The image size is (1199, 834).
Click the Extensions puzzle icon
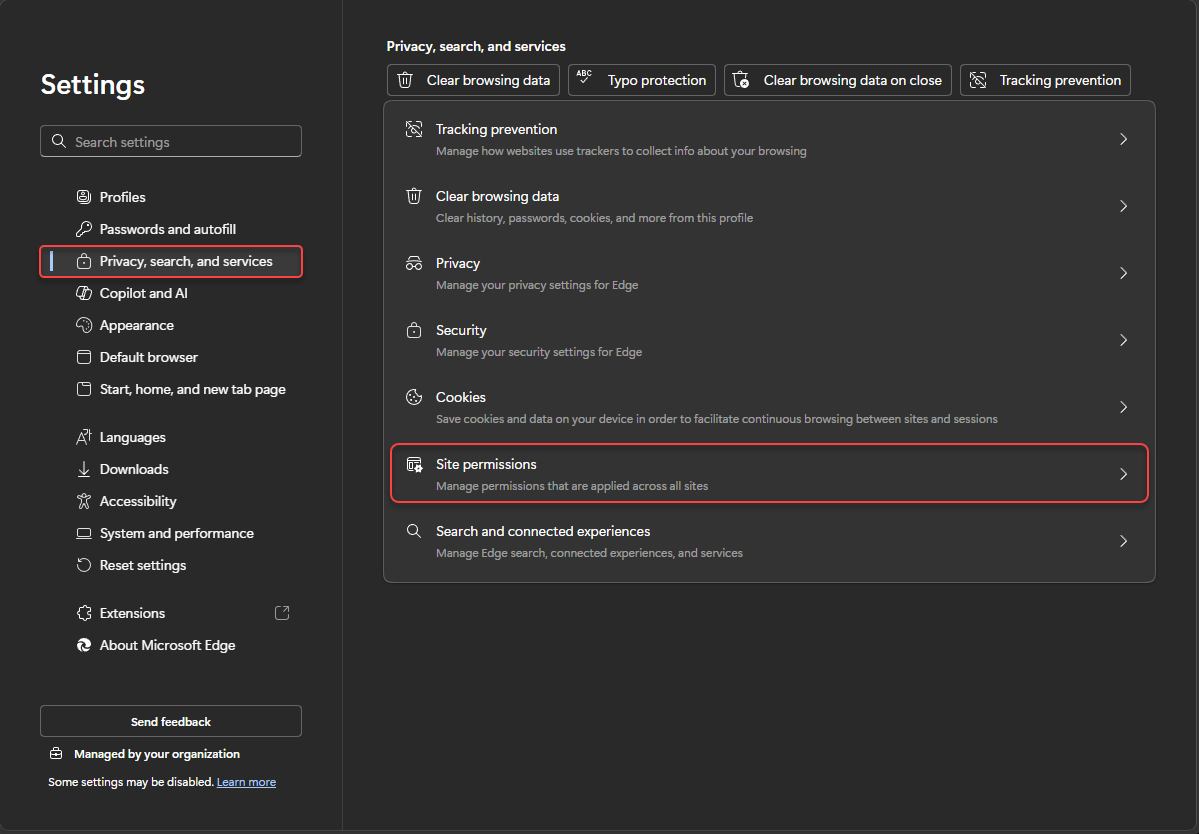(x=84, y=613)
